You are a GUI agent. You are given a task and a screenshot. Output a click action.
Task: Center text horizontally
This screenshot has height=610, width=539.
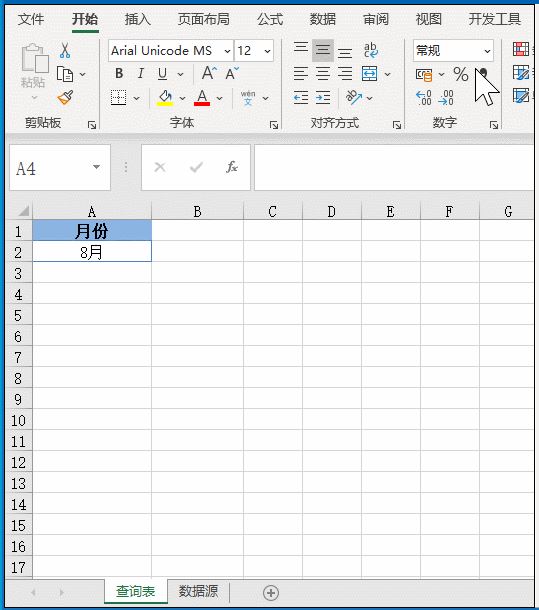[323, 74]
